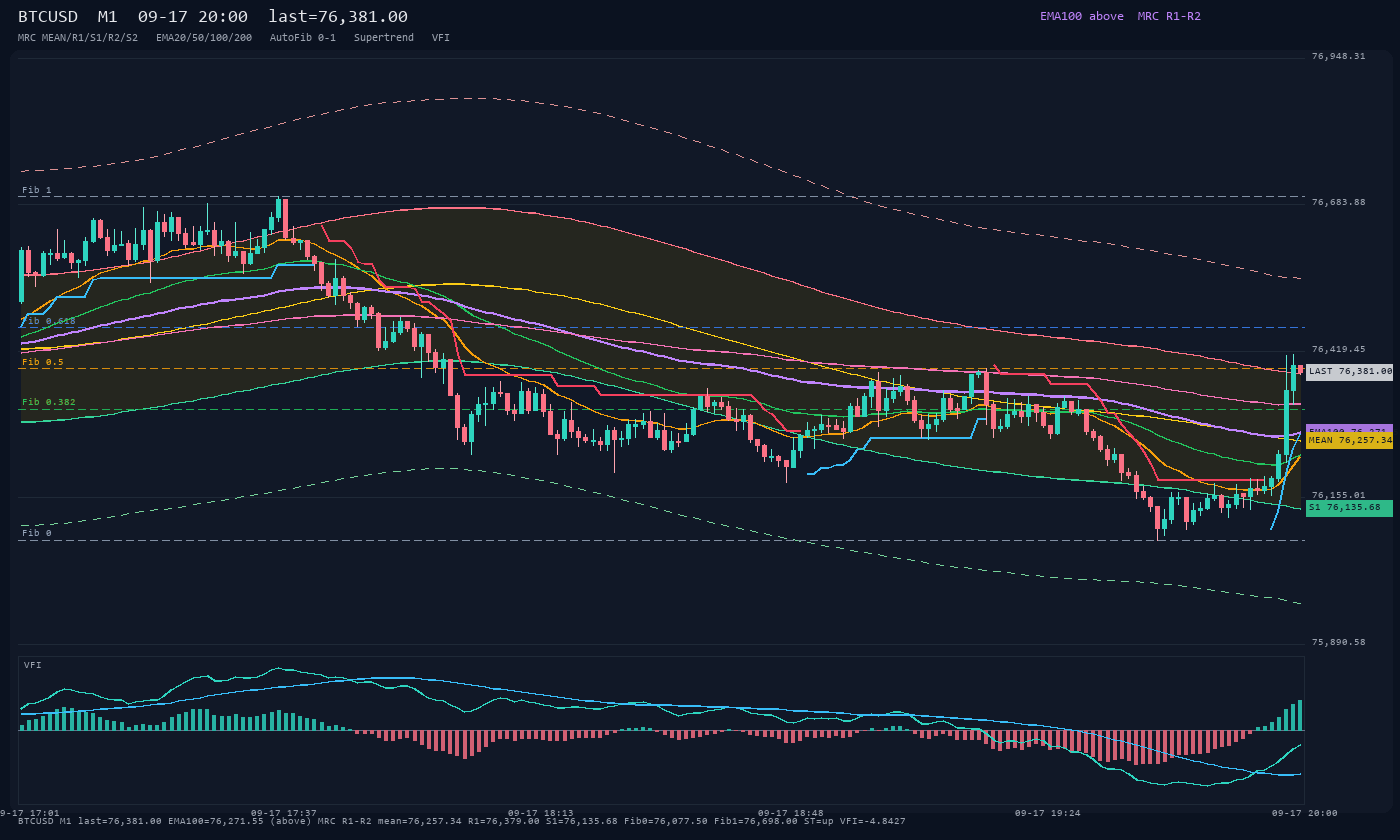
Task: Select the M1 timeframe label in the title
Action: pyautogui.click(x=107, y=16)
